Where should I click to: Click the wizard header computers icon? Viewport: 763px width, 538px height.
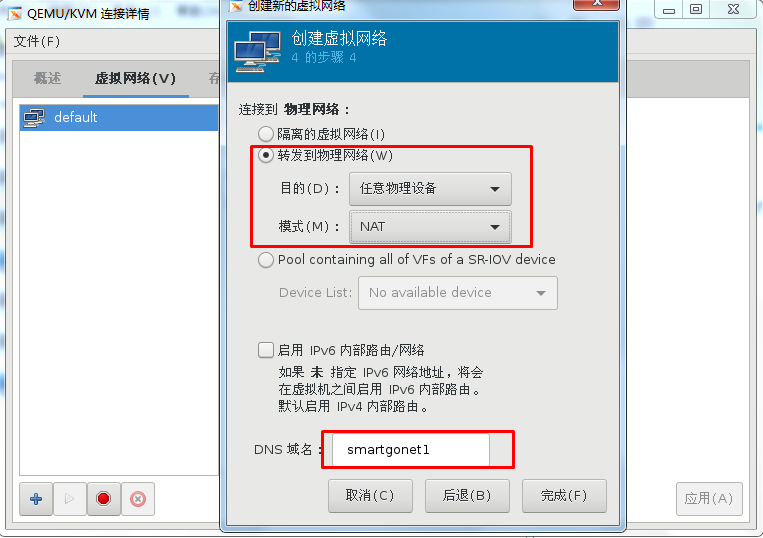point(257,52)
